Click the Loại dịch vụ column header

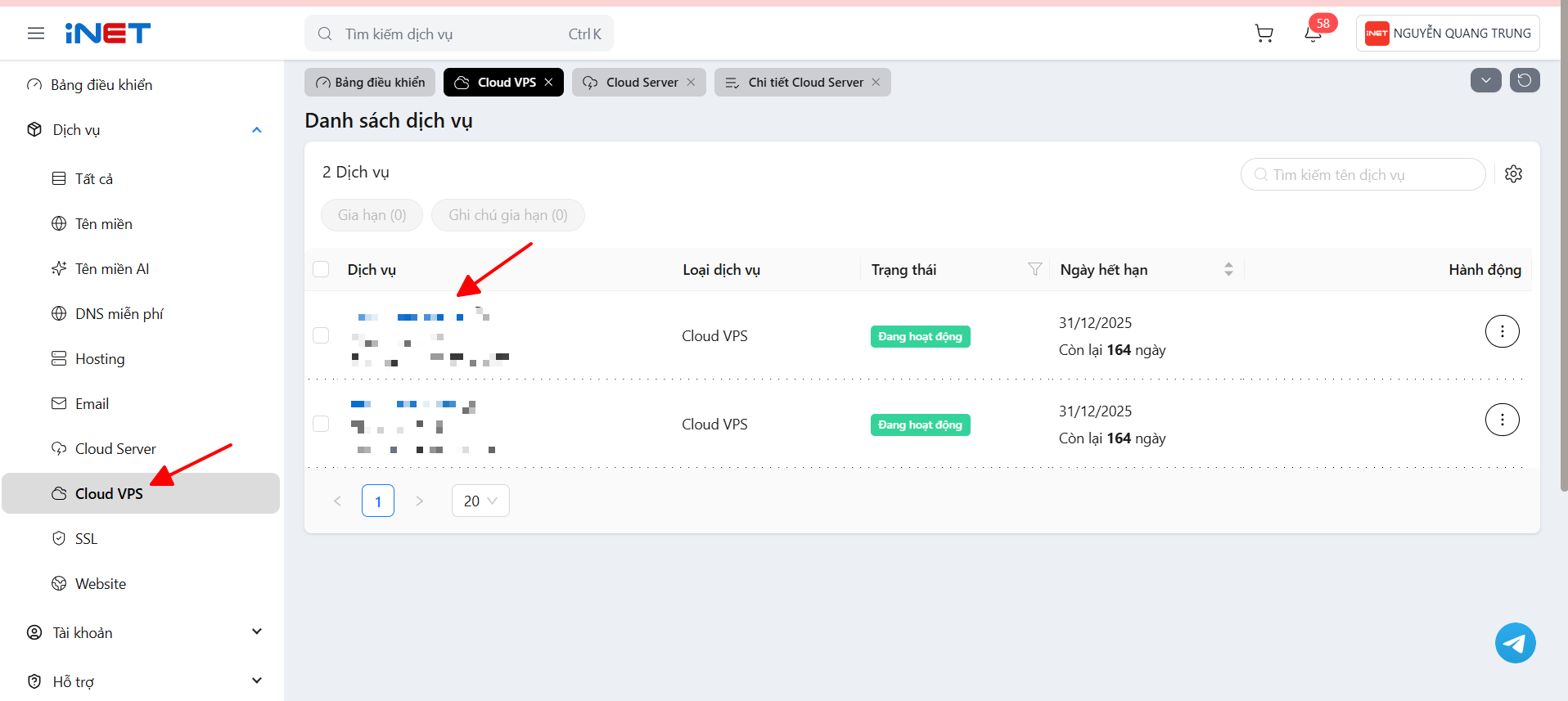[722, 270]
